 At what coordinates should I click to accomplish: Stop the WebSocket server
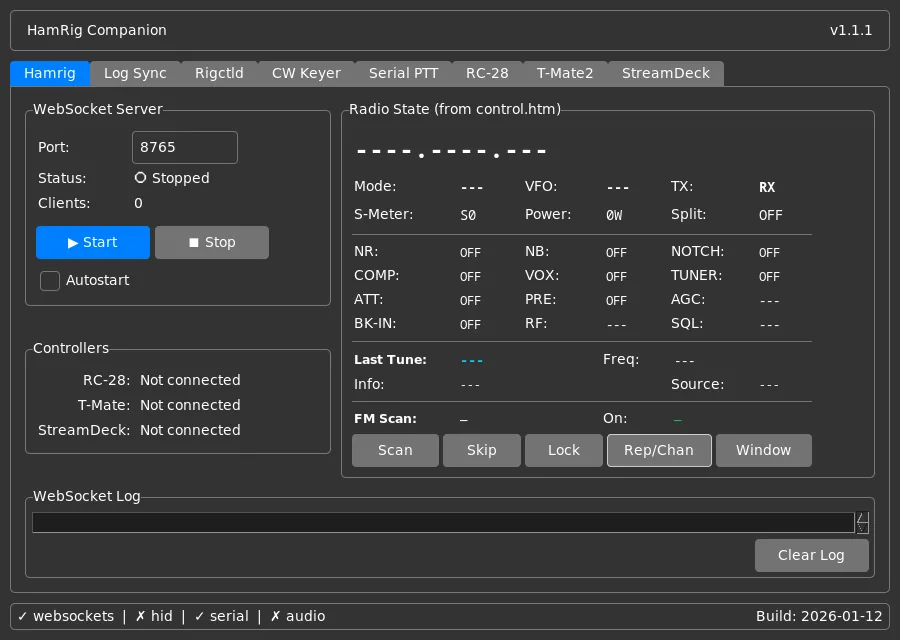(x=212, y=242)
